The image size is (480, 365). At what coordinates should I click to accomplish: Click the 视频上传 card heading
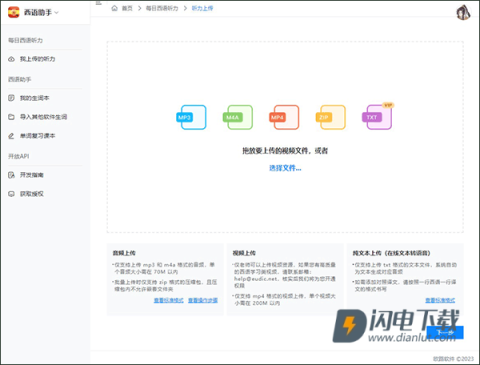click(244, 253)
